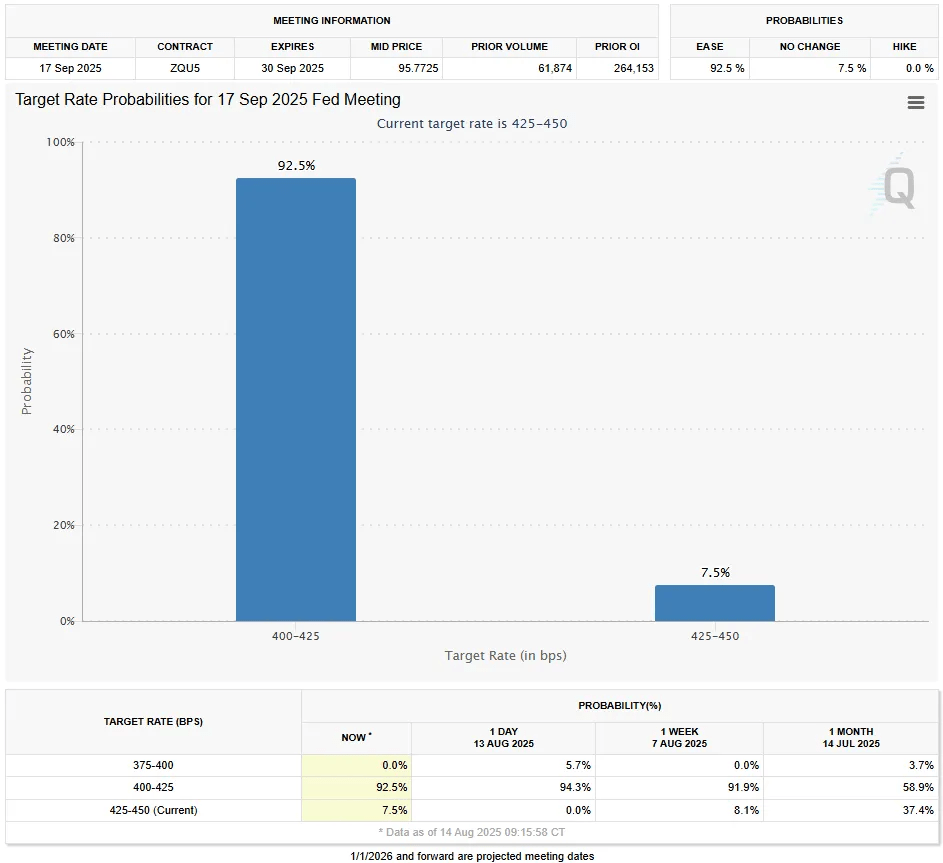
Task: Click the data timestamp footnote
Action: [x=472, y=831]
